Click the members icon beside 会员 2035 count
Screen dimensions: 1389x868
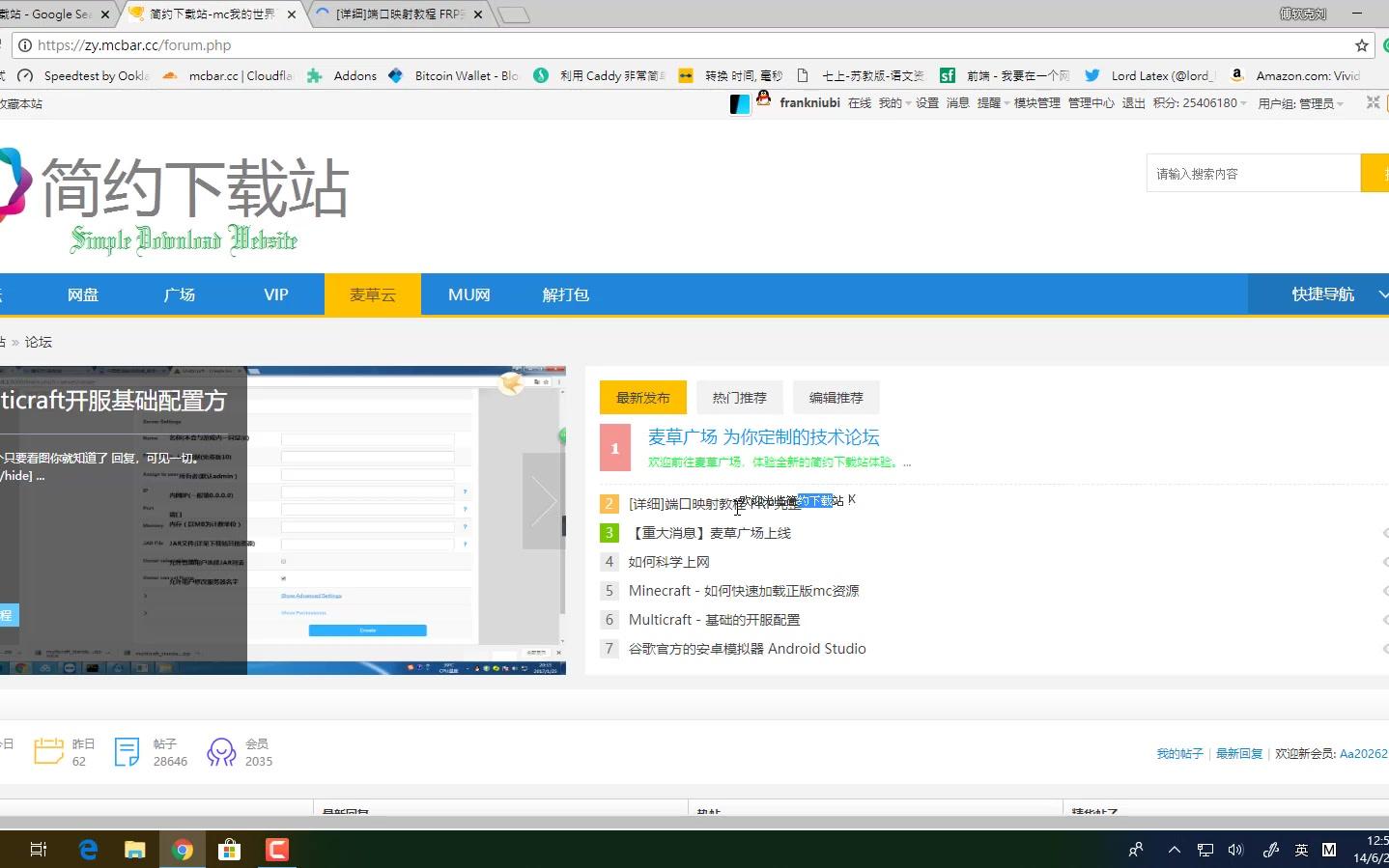tap(220, 751)
